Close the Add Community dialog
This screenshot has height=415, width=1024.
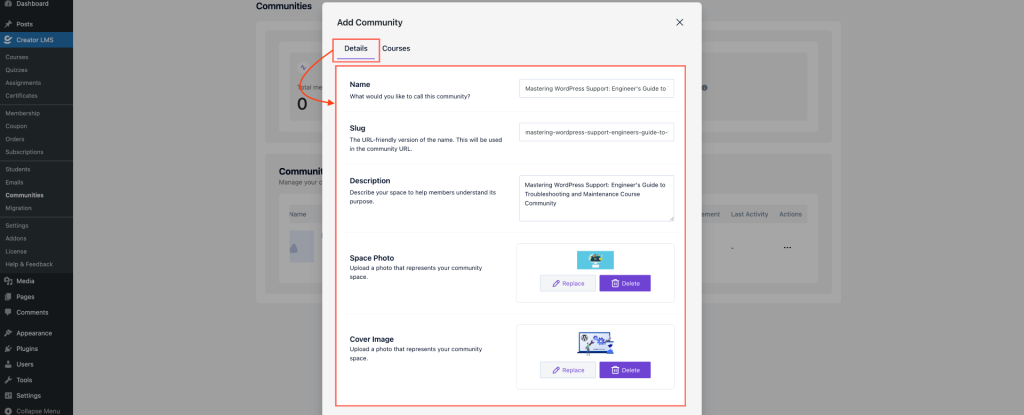tap(680, 22)
